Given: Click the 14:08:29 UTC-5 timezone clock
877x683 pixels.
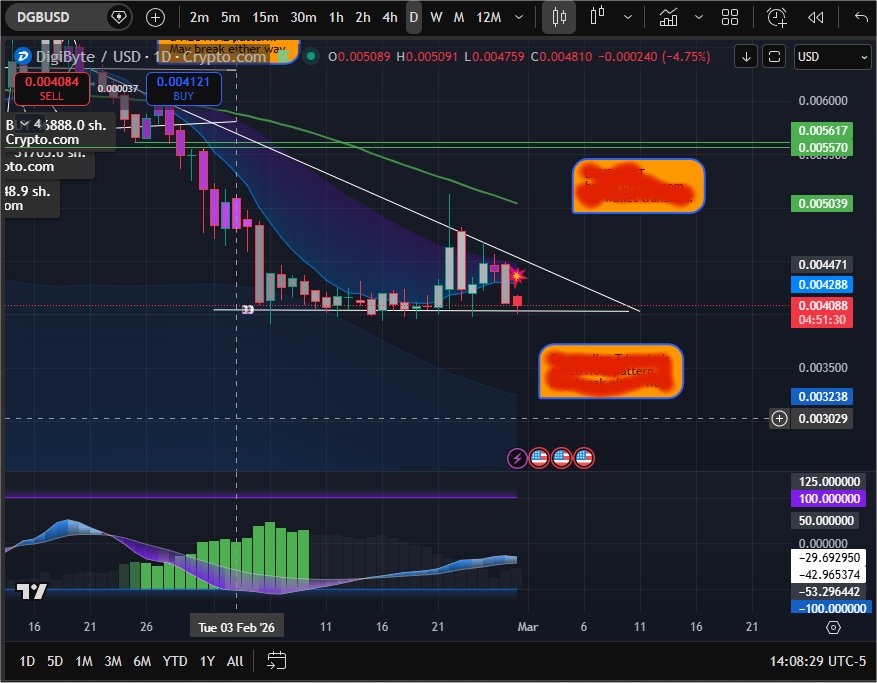Looking at the screenshot, I should pos(817,662).
